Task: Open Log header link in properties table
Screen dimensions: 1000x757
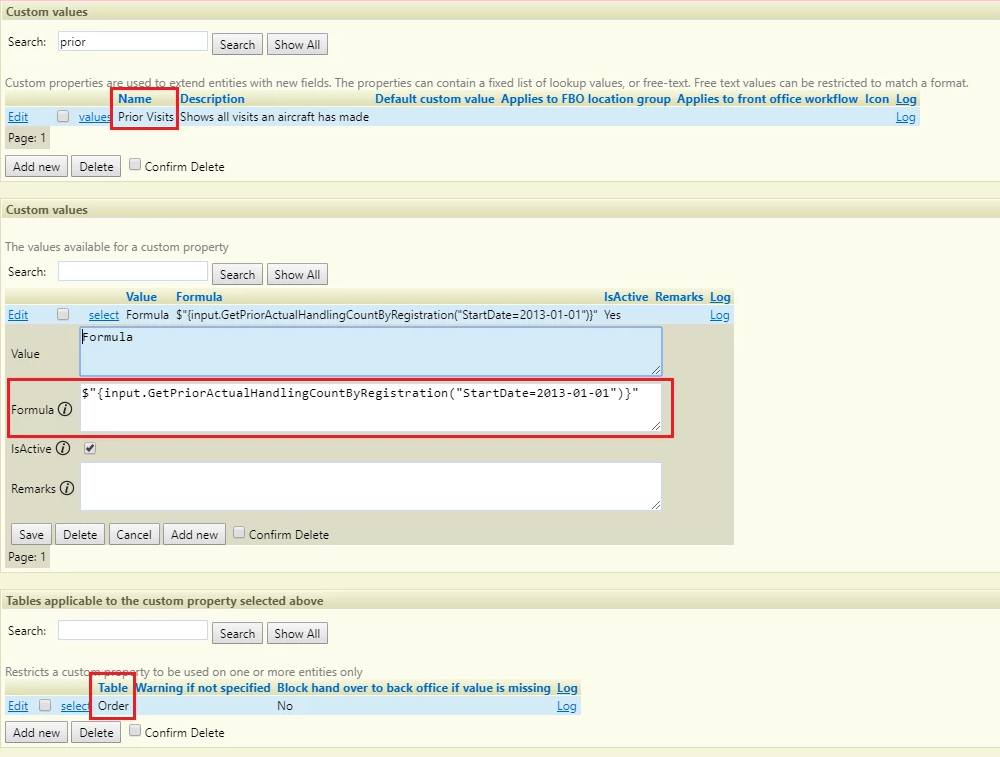Action: 906,99
